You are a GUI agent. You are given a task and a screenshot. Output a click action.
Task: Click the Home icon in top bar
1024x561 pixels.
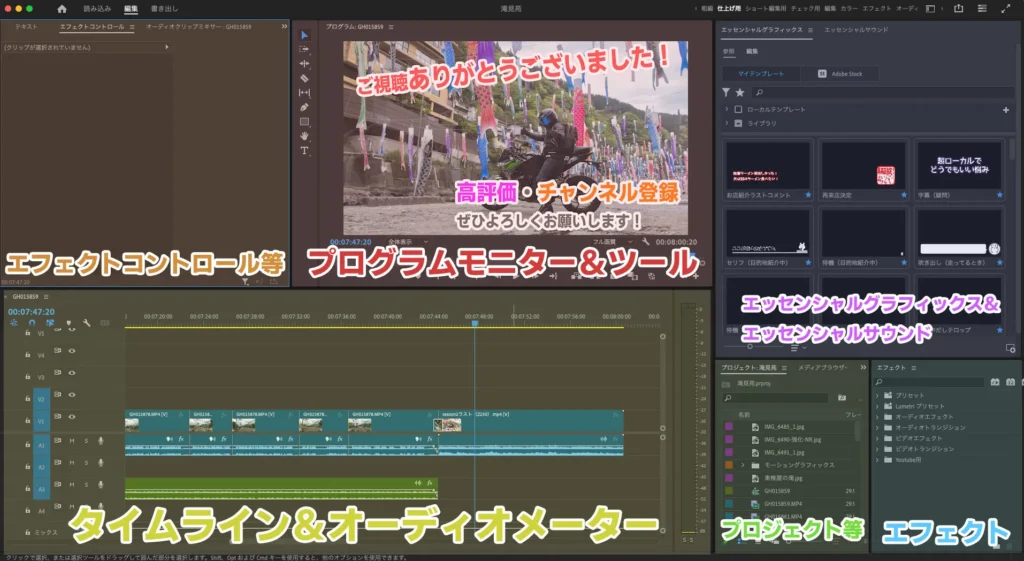(61, 8)
